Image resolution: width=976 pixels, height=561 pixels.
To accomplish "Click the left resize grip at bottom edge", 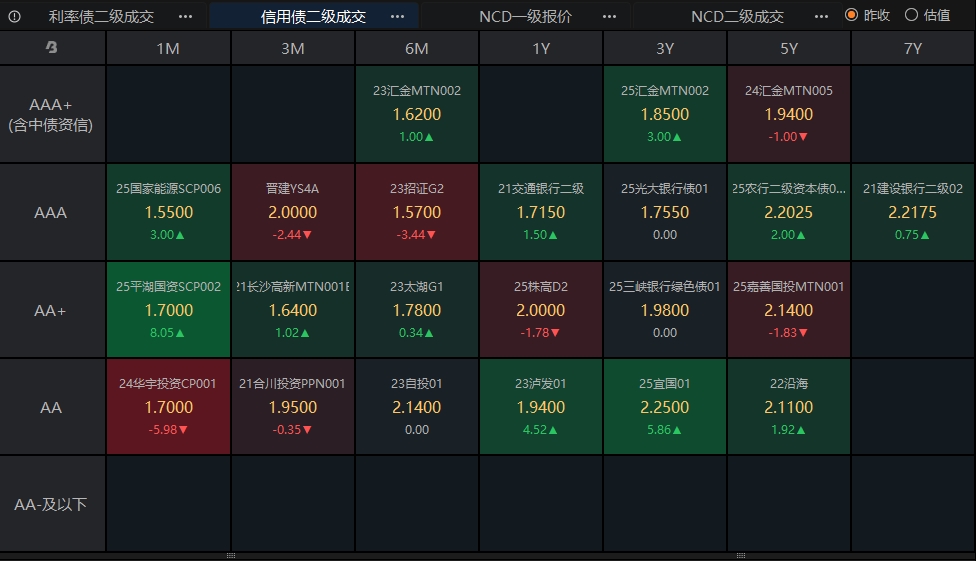I will [x=231, y=555].
